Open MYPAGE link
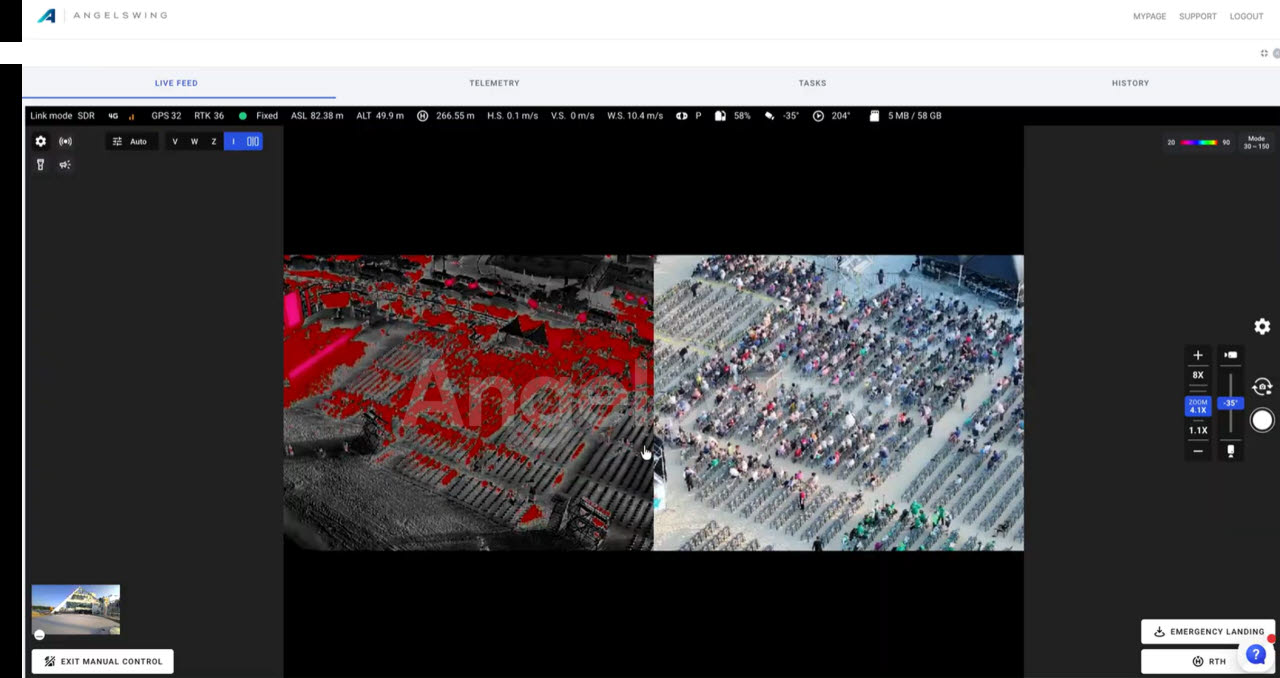Image resolution: width=1280 pixels, height=678 pixels. 1149,16
